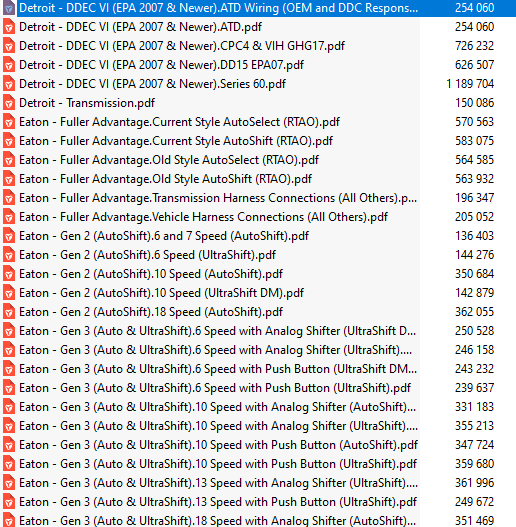Select Old Style AutoShift (RTAO).pdf

point(165,179)
